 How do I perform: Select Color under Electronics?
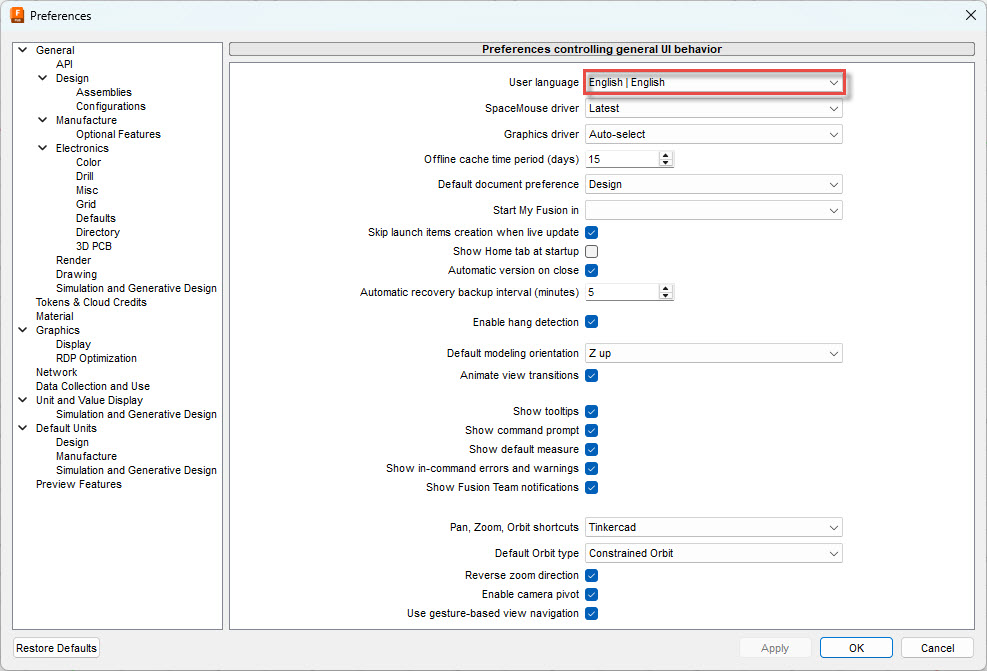pyautogui.click(x=88, y=162)
